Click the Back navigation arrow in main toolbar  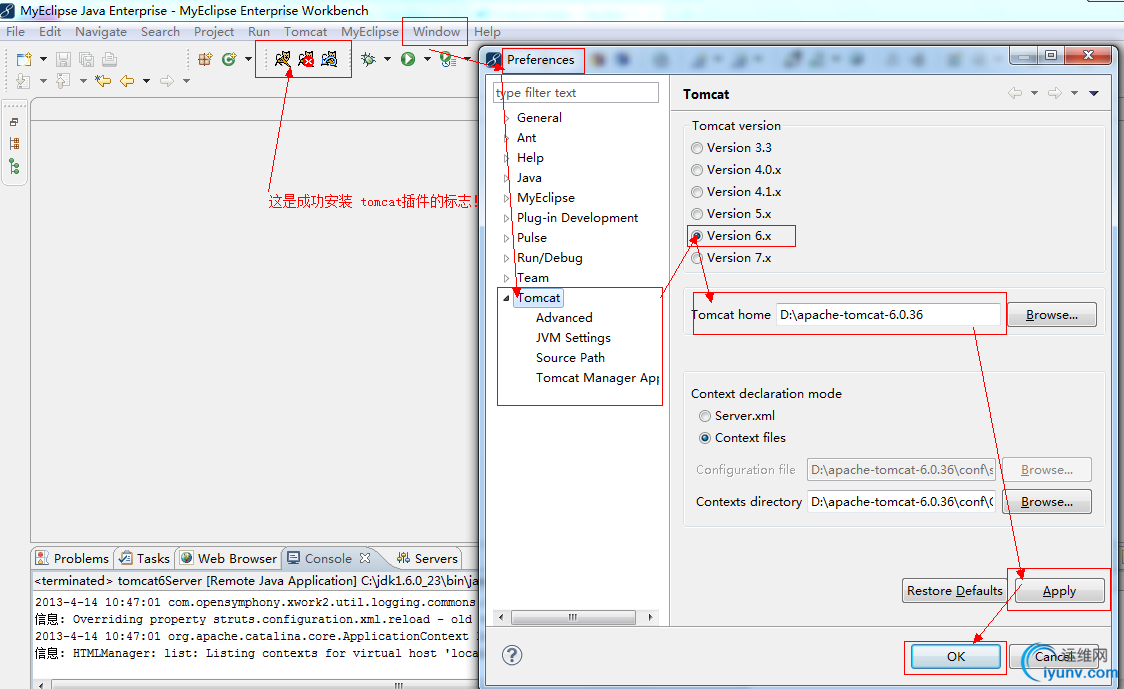(127, 81)
